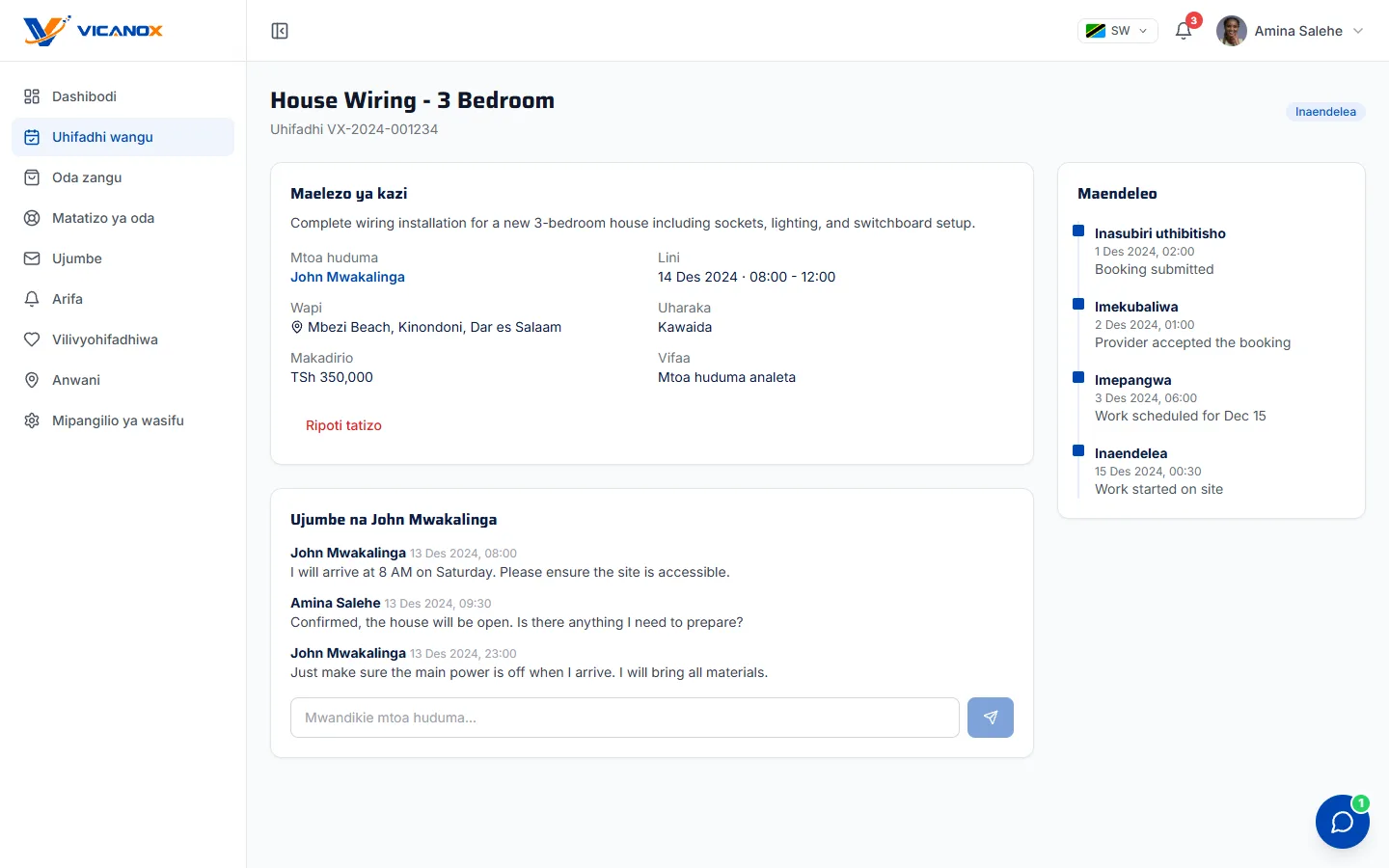
Task: Click the Inasubiri uthibitisho timeline marker
Action: (x=1078, y=231)
